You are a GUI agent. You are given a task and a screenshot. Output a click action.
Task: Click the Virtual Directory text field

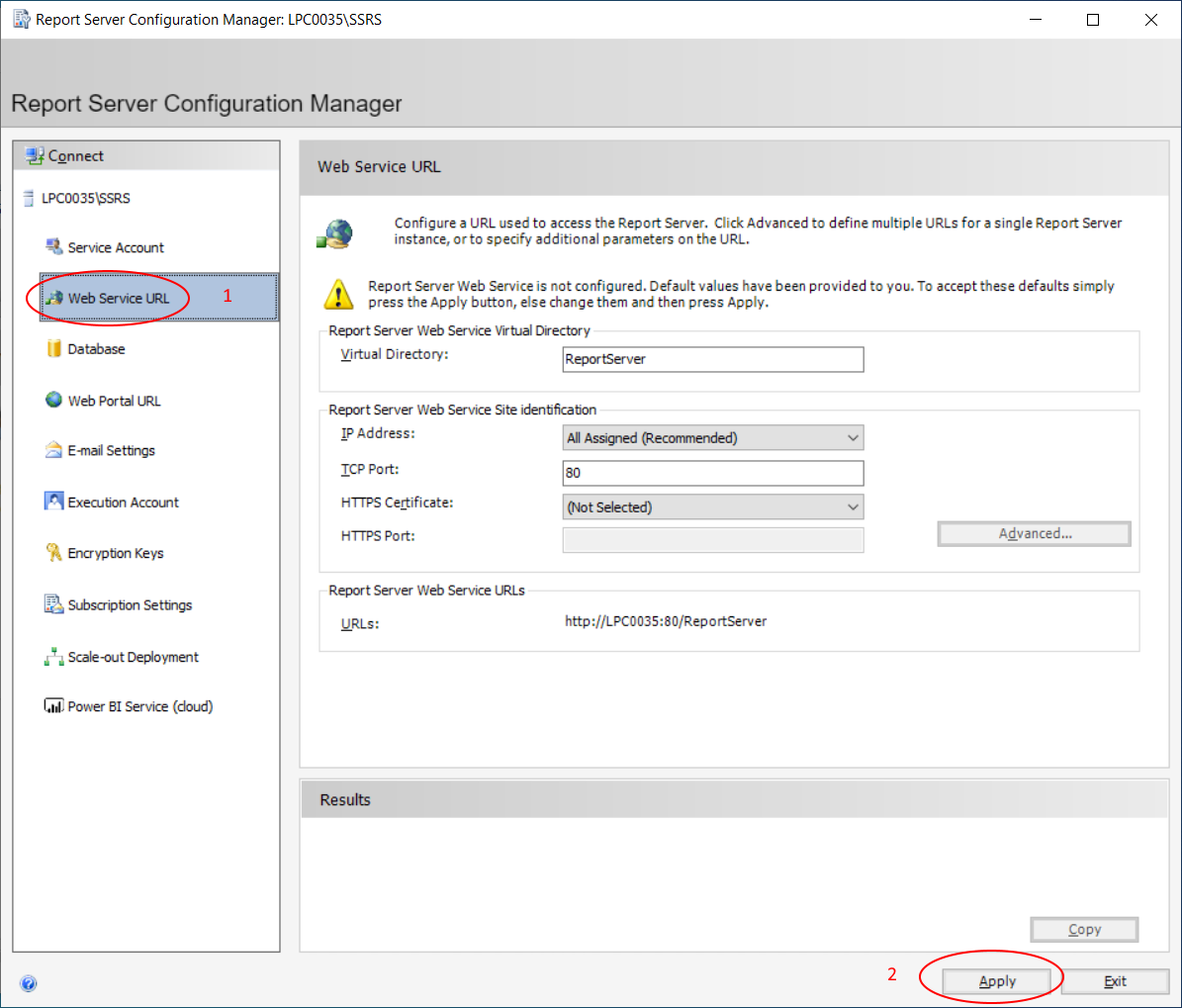712,359
